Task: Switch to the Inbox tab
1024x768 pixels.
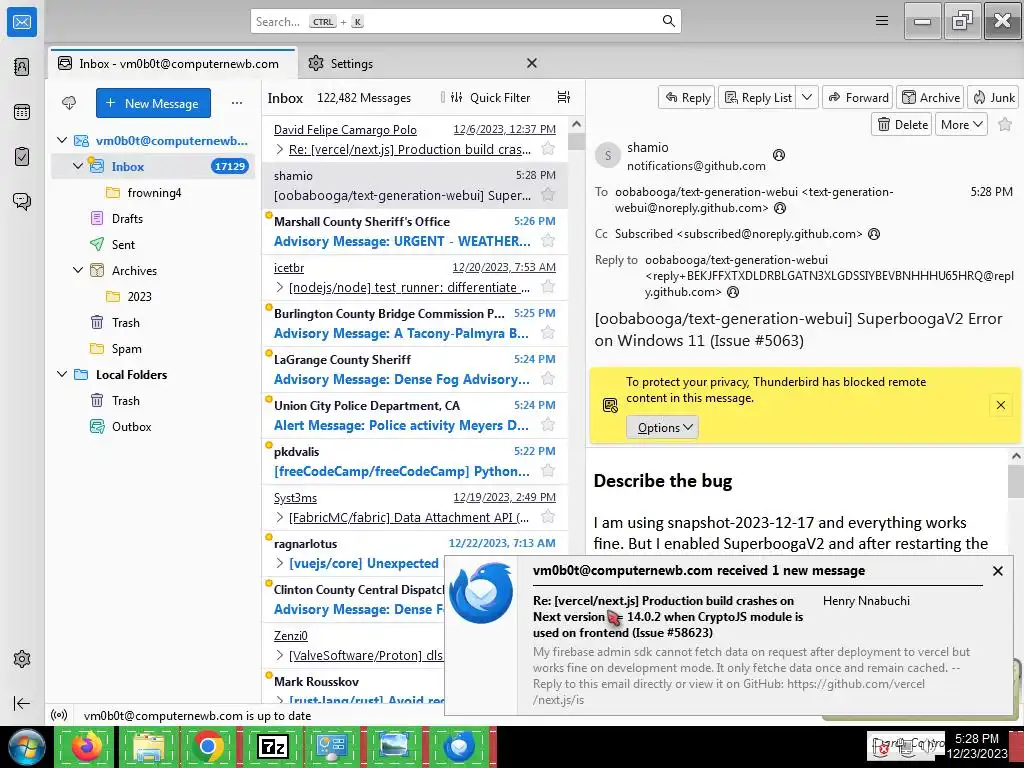Action: click(172, 63)
